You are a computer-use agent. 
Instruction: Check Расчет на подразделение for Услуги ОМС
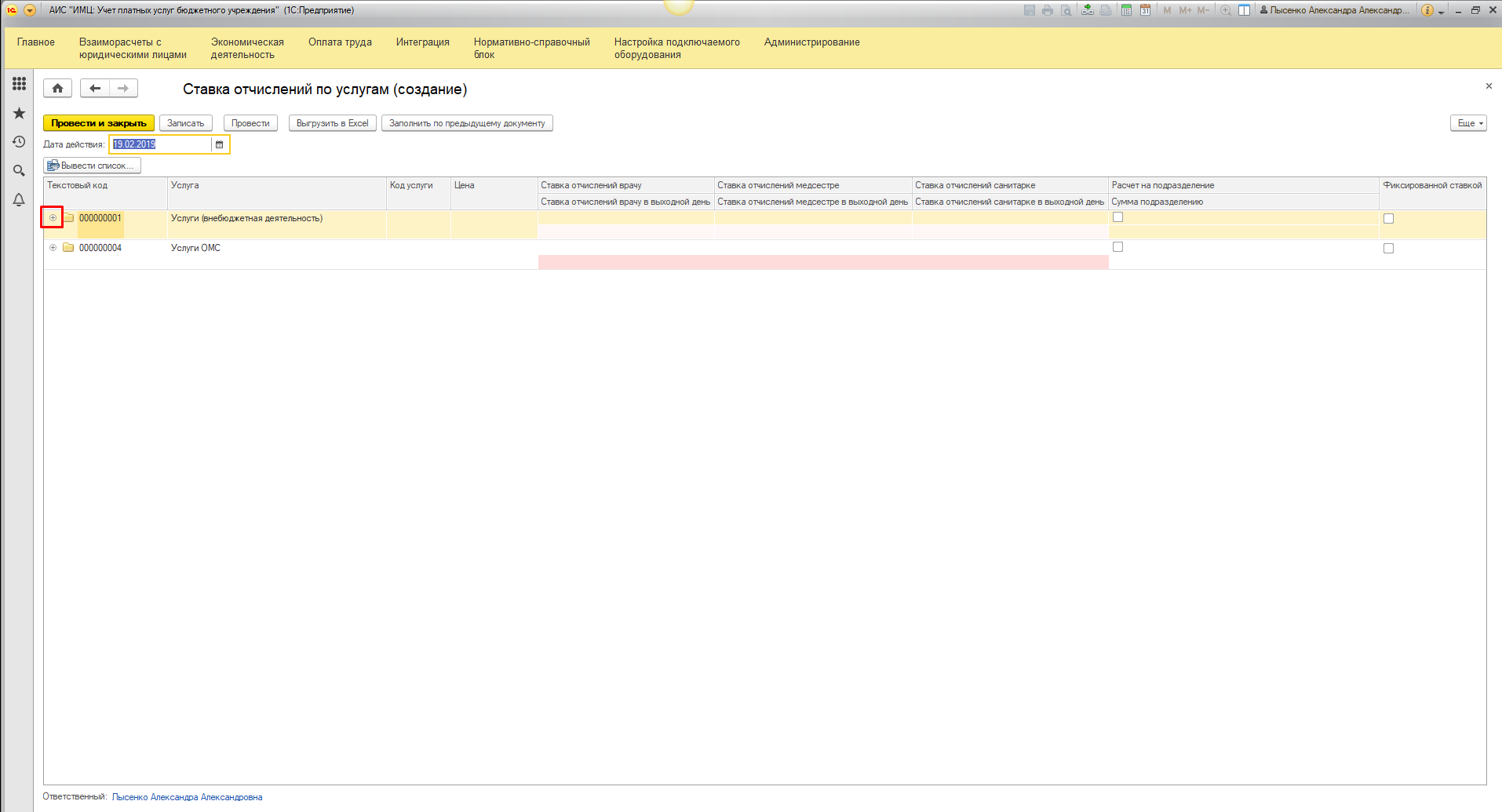coord(1117,247)
